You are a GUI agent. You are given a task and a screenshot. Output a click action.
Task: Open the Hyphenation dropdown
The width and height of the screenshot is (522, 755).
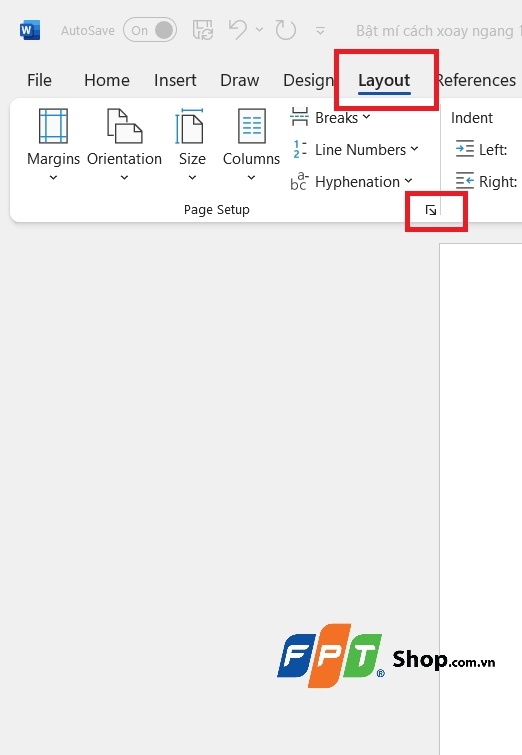[x=408, y=181]
